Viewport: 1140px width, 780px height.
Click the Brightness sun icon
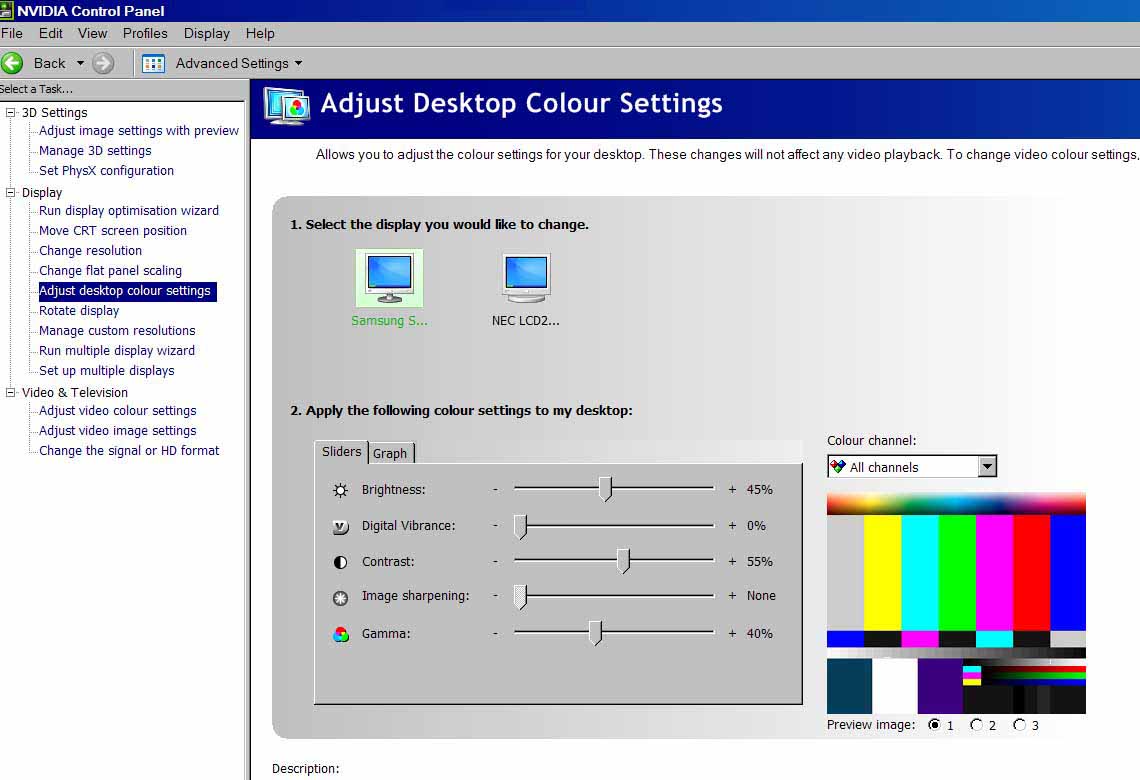pyautogui.click(x=341, y=490)
